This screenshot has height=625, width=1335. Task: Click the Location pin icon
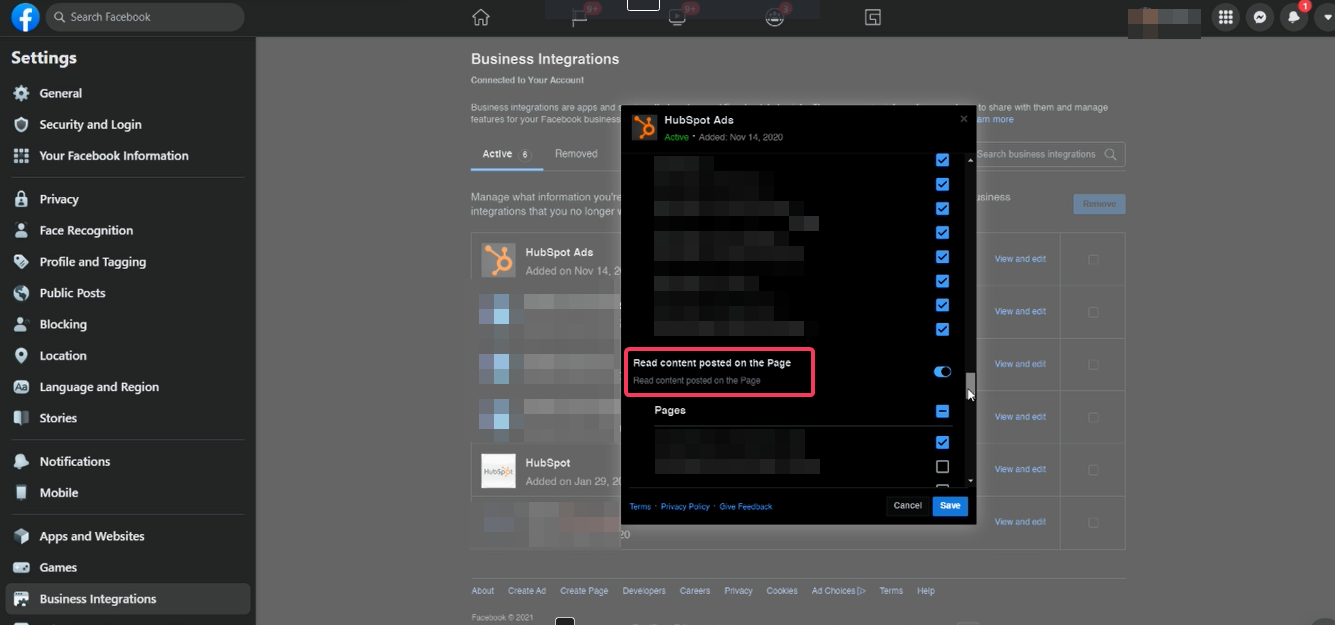point(21,356)
